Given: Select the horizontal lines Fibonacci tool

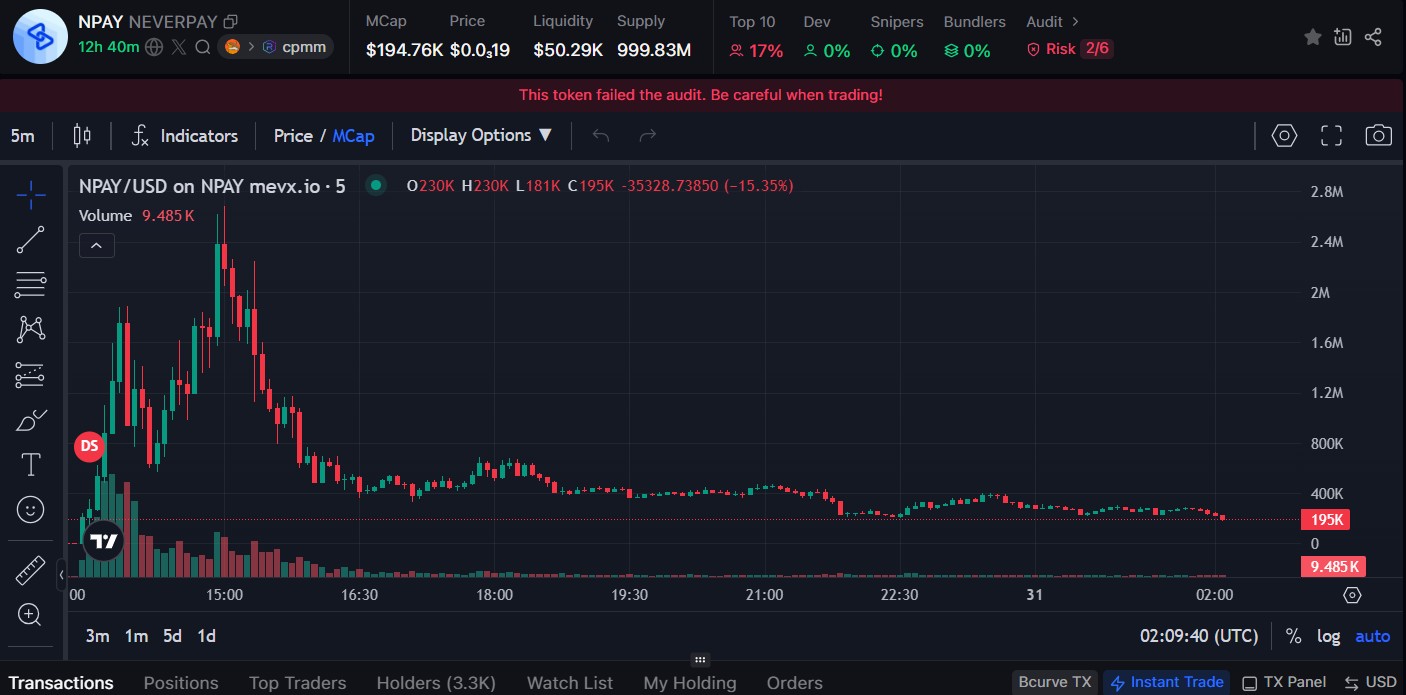Looking at the screenshot, I should pos(31,285).
